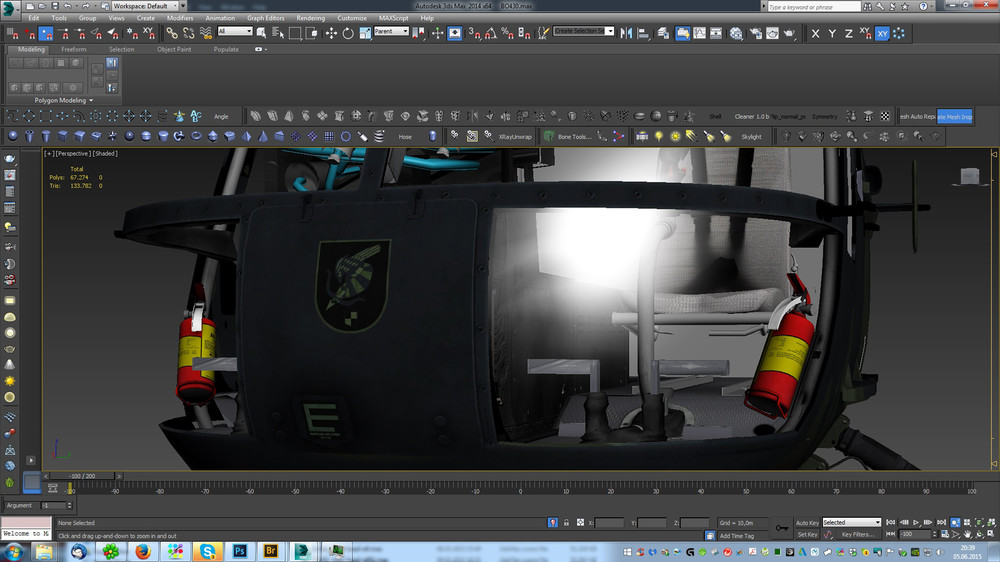Image resolution: width=1000 pixels, height=562 pixels.
Task: Click the Key Filters button
Action: point(860,535)
